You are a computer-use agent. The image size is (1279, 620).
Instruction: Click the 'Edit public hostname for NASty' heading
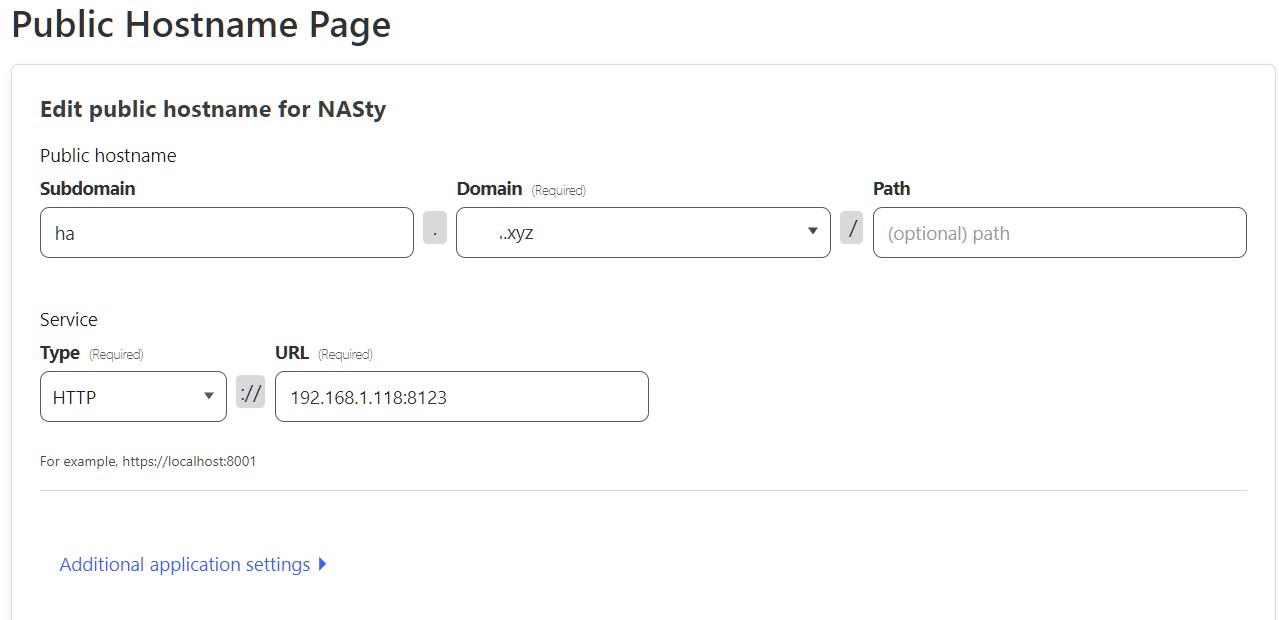213,110
